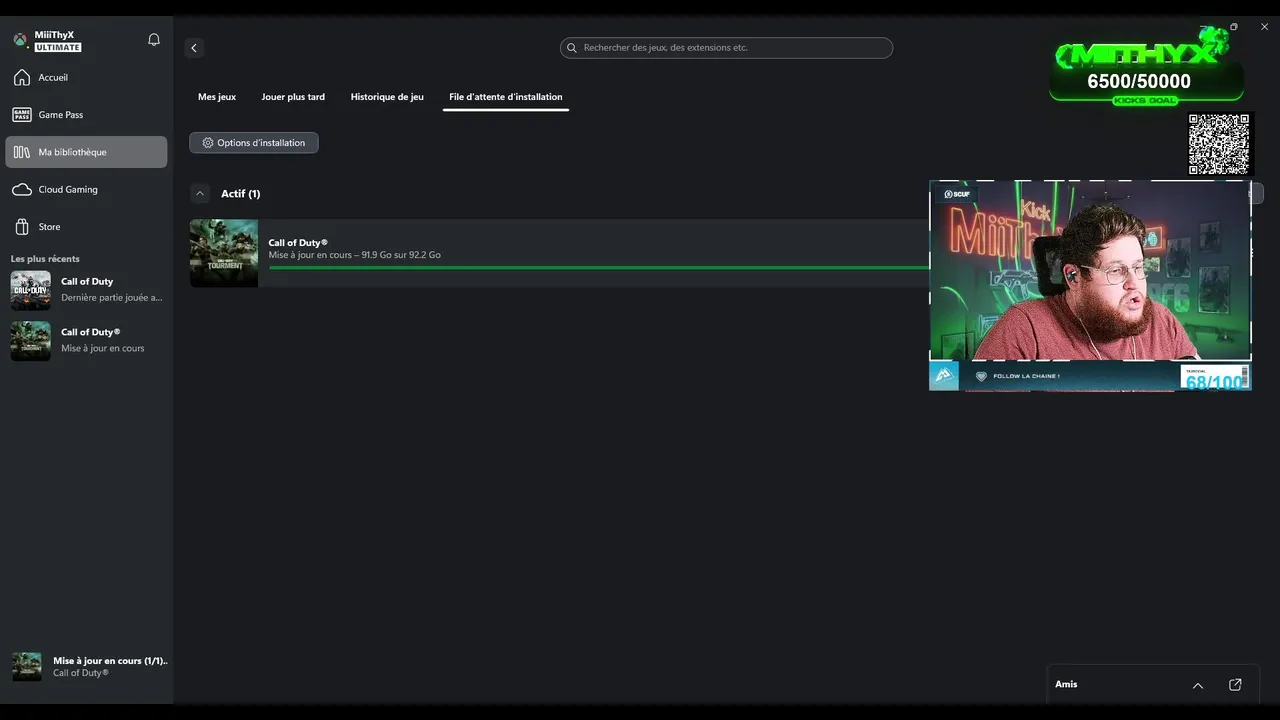Click 'Les plus récents' heading

(45, 259)
